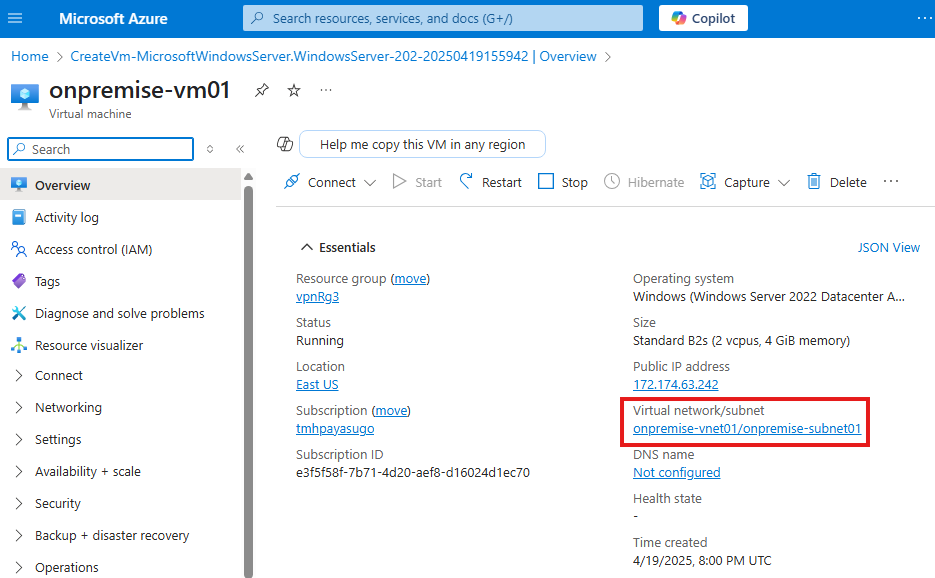The width and height of the screenshot is (935, 578).
Task: Click the Copilot suggestion icon
Action: click(285, 144)
